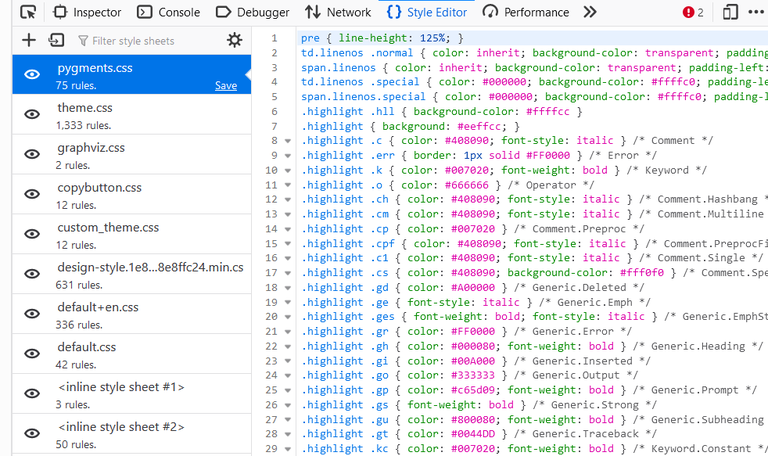Open the Performance tab
This screenshot has height=456, width=768.
pyautogui.click(x=526, y=12)
